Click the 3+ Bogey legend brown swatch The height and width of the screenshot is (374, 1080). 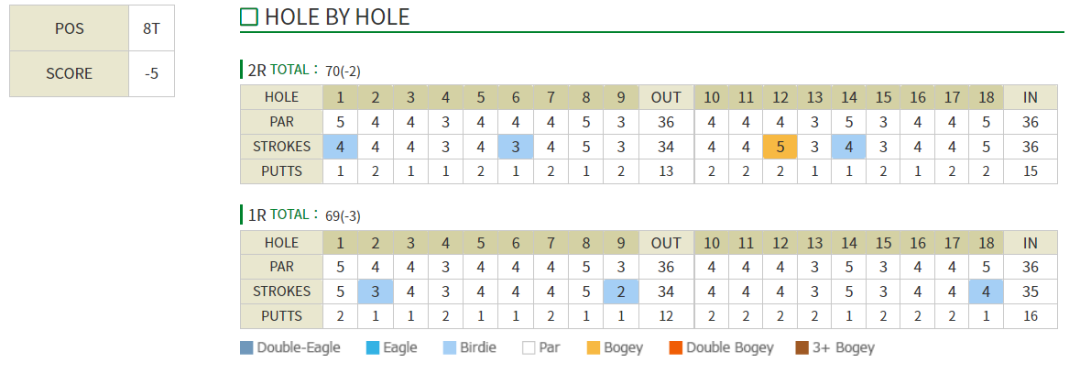802,348
